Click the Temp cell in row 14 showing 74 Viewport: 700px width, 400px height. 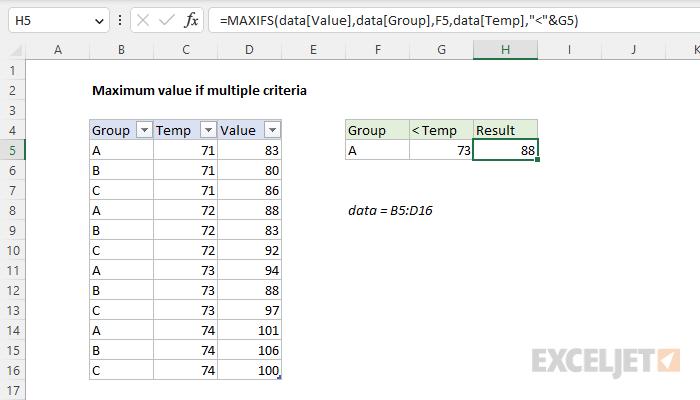(186, 330)
